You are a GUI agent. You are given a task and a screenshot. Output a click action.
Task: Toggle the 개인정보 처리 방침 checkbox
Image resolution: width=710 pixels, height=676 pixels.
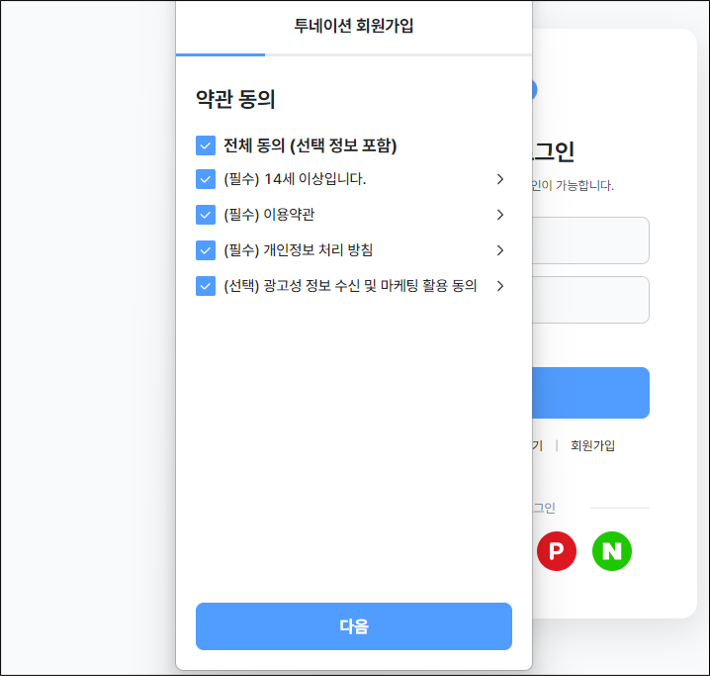206,250
